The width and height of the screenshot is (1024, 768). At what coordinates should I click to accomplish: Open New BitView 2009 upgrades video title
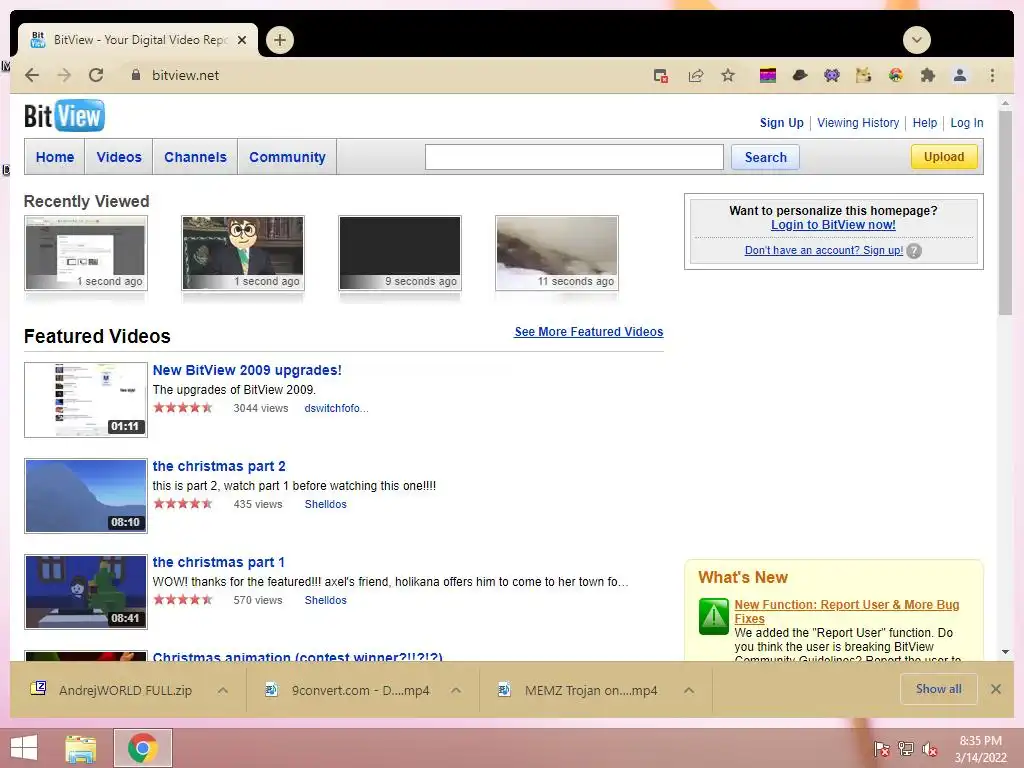(247, 370)
